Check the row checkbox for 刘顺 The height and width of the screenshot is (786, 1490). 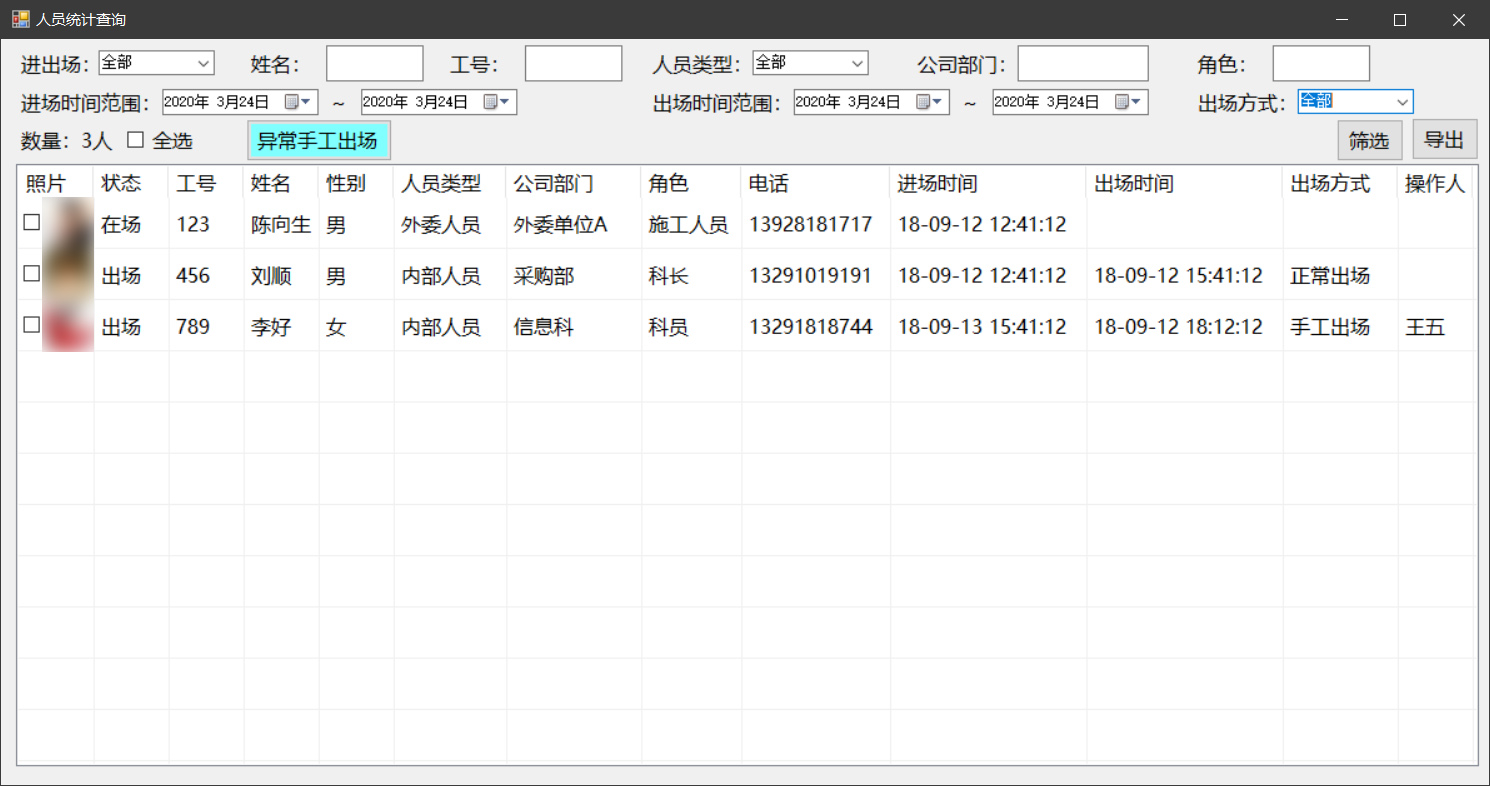click(32, 274)
